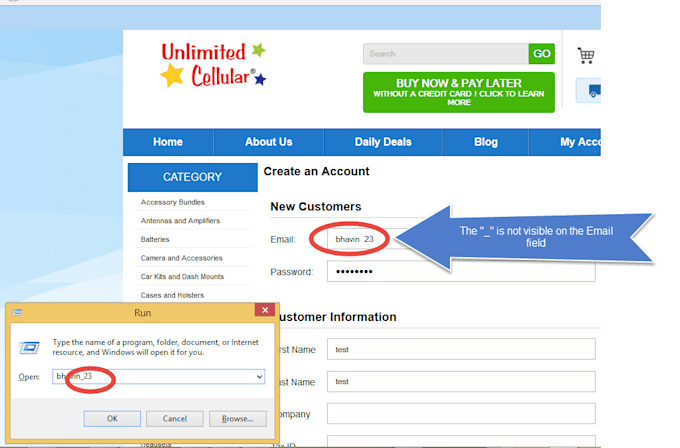Viewport: 680px width, 448px height.
Task: Click the Run program icon in dialog
Action: (x=29, y=347)
